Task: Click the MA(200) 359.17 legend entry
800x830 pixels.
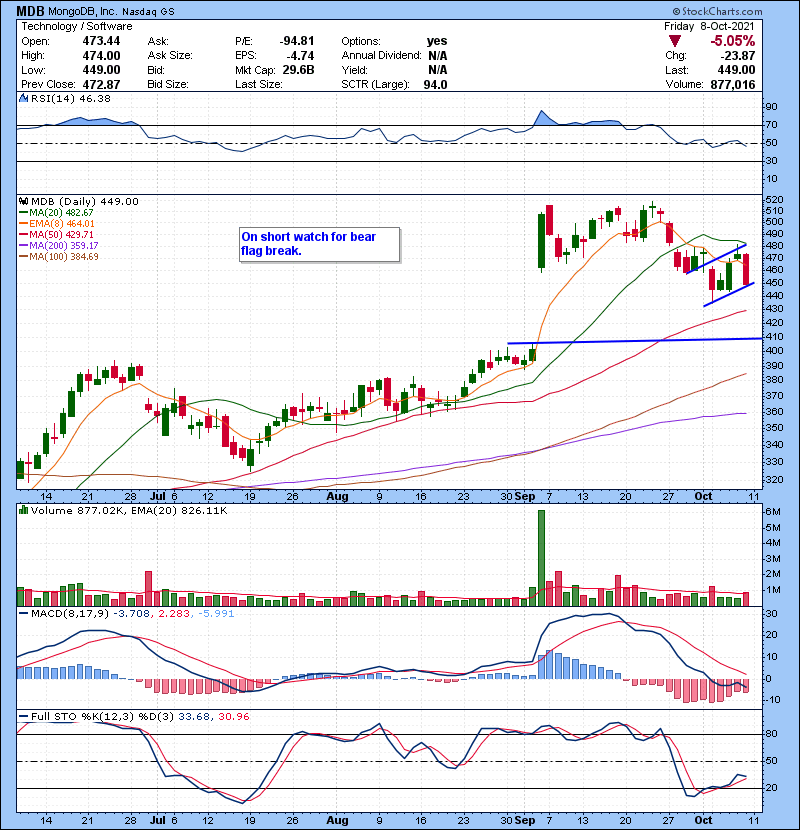Action: [58, 246]
